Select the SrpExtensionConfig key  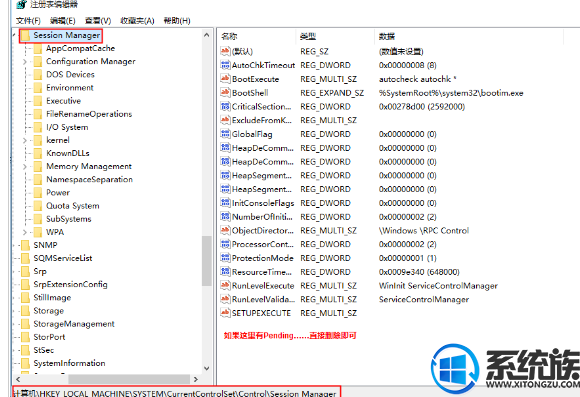click(x=70, y=285)
